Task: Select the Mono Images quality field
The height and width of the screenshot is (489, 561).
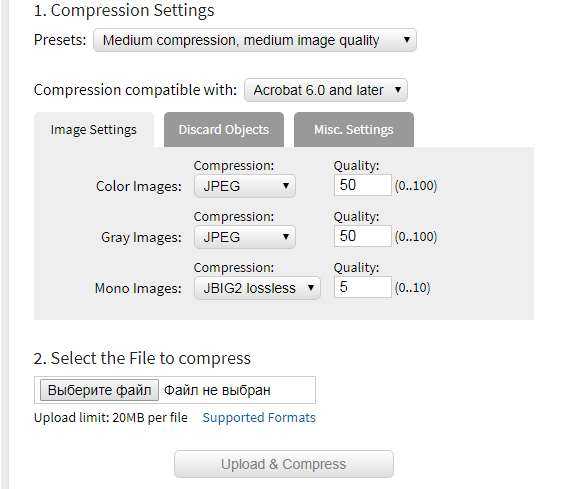Action: tap(363, 287)
